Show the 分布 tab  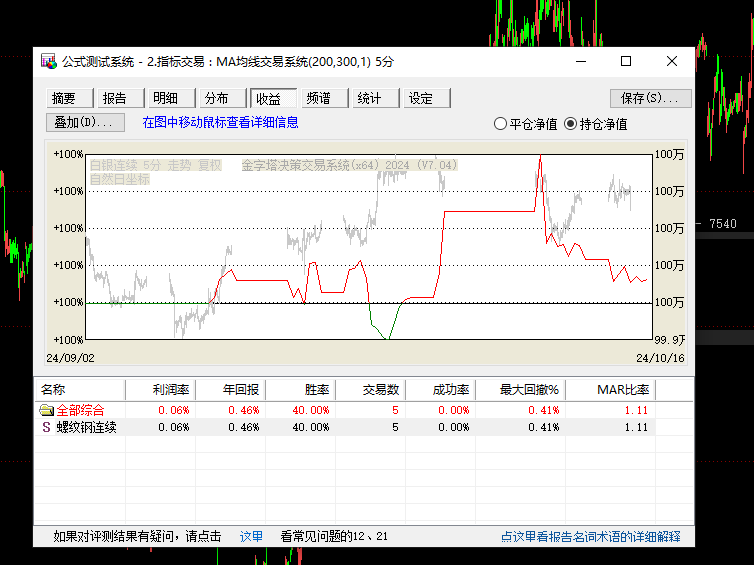223,98
